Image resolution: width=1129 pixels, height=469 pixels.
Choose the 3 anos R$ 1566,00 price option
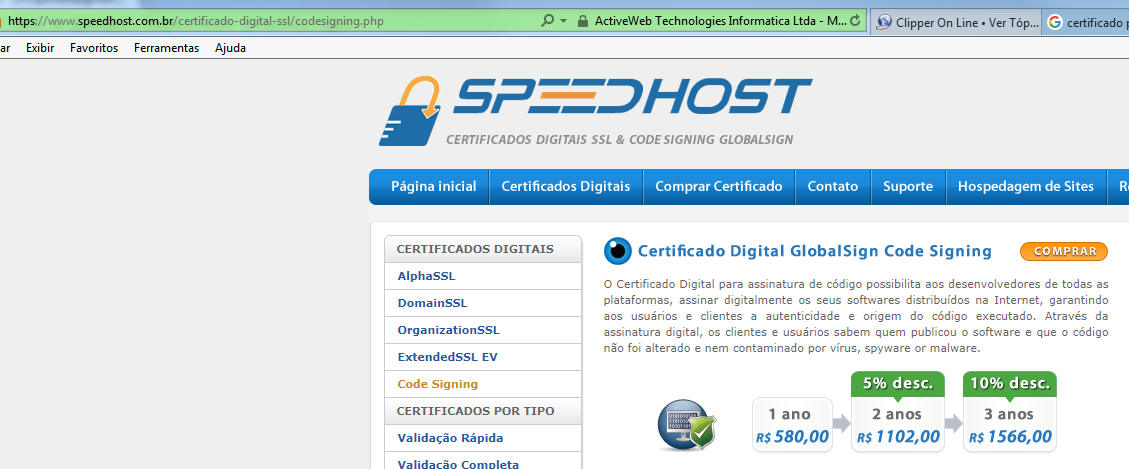pyautogui.click(x=1009, y=424)
